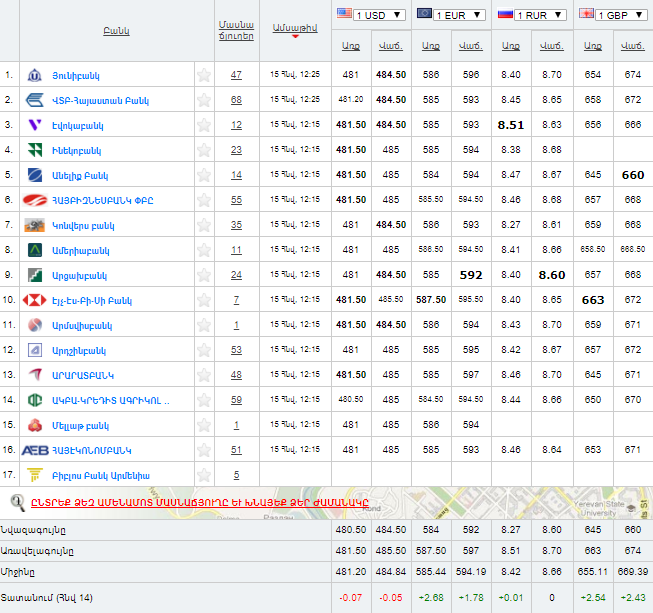Open the 1 RUR currency dropdown

tap(540, 15)
